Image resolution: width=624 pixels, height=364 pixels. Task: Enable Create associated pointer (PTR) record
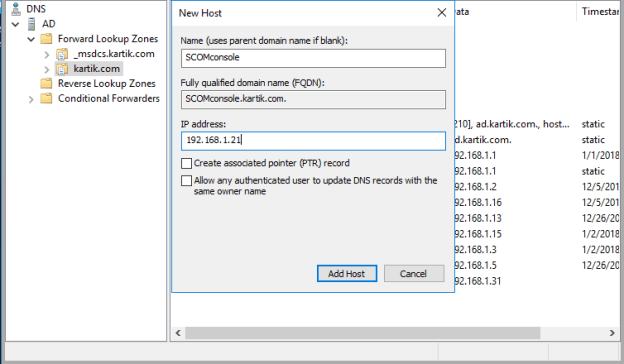click(x=186, y=163)
